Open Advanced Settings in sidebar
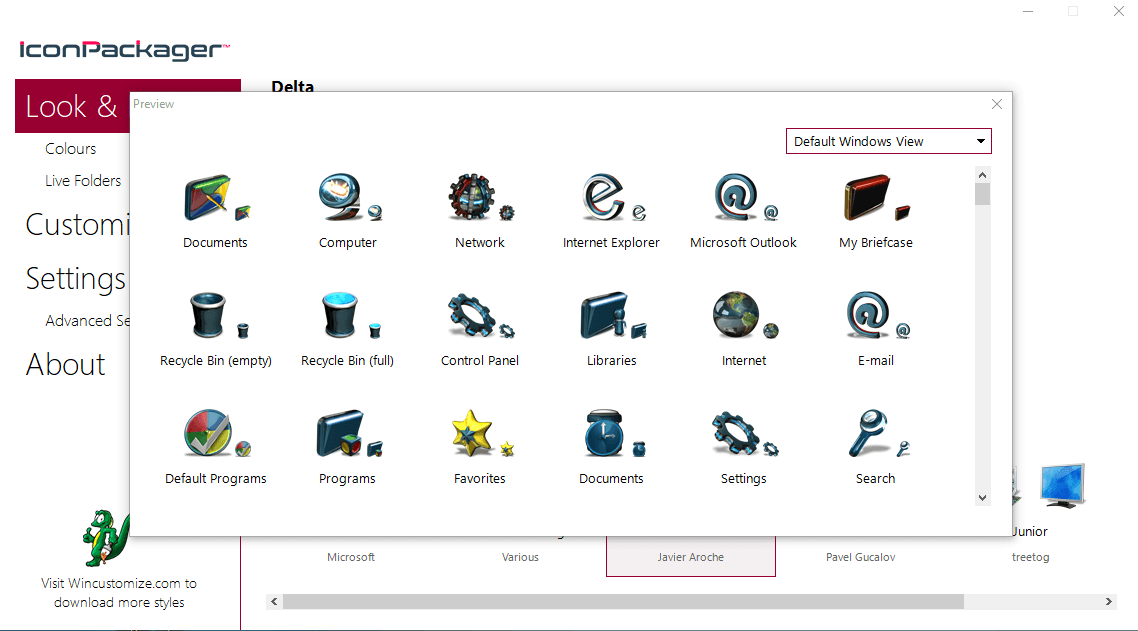Image resolution: width=1138 pixels, height=631 pixels. pyautogui.click(x=87, y=320)
